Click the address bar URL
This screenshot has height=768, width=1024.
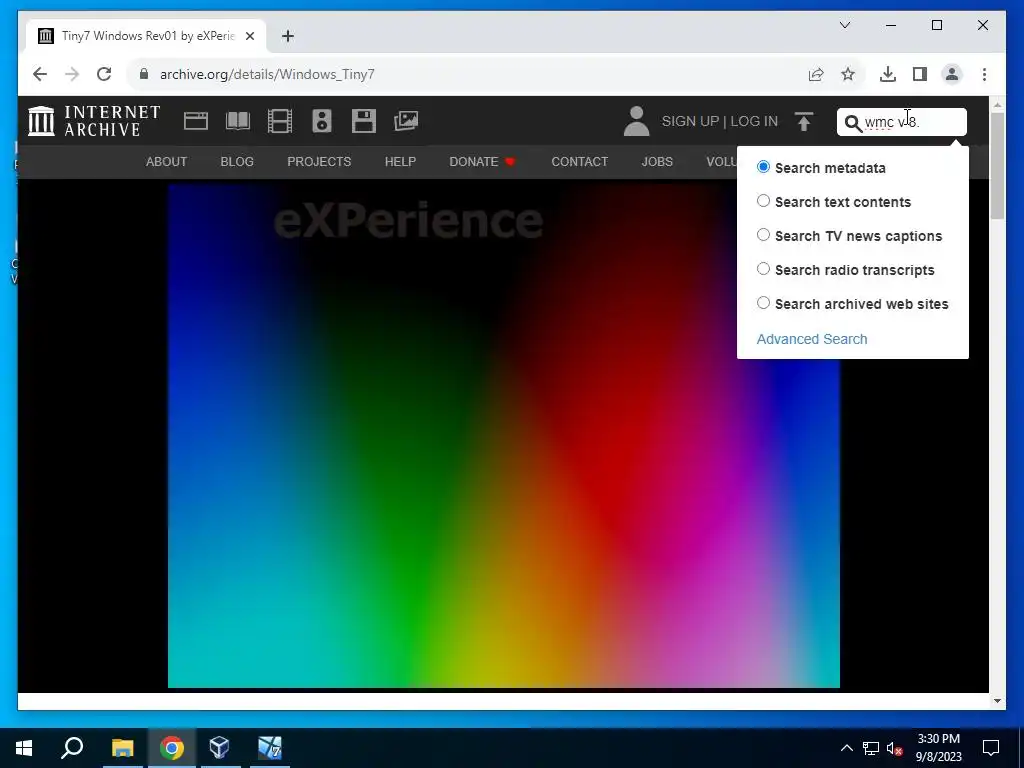267,74
